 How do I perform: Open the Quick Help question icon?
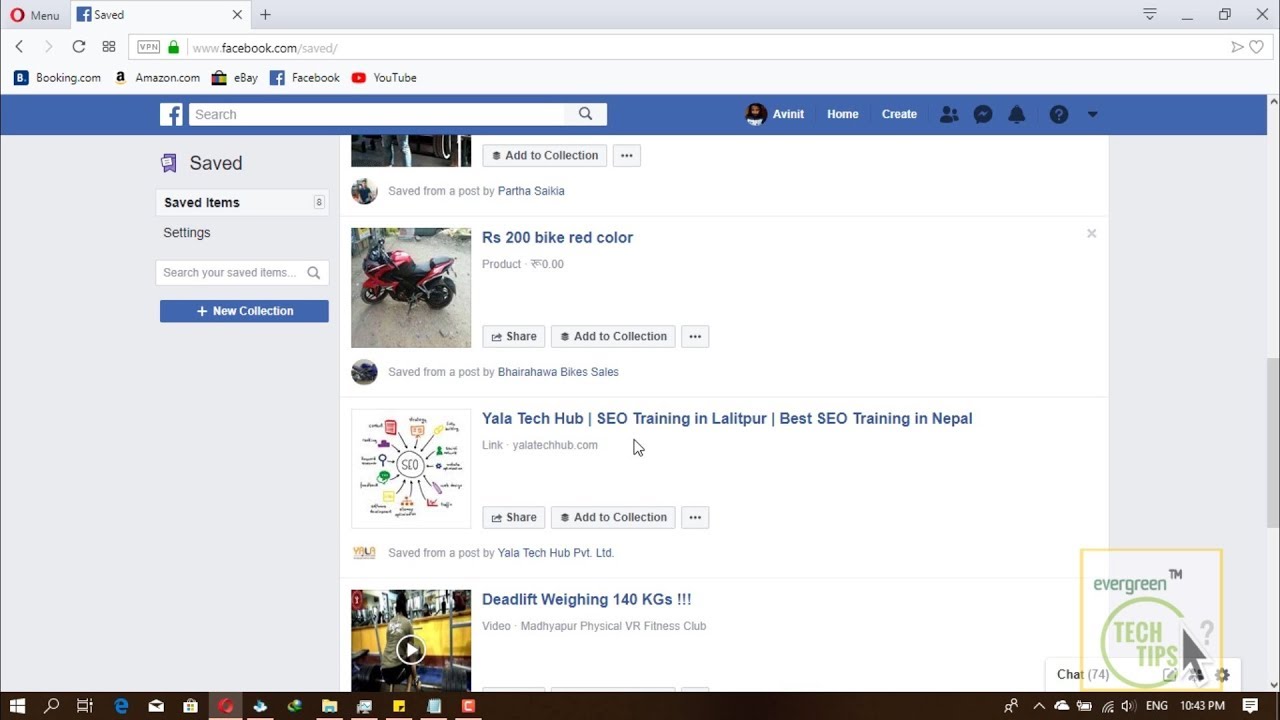[x=1059, y=114]
